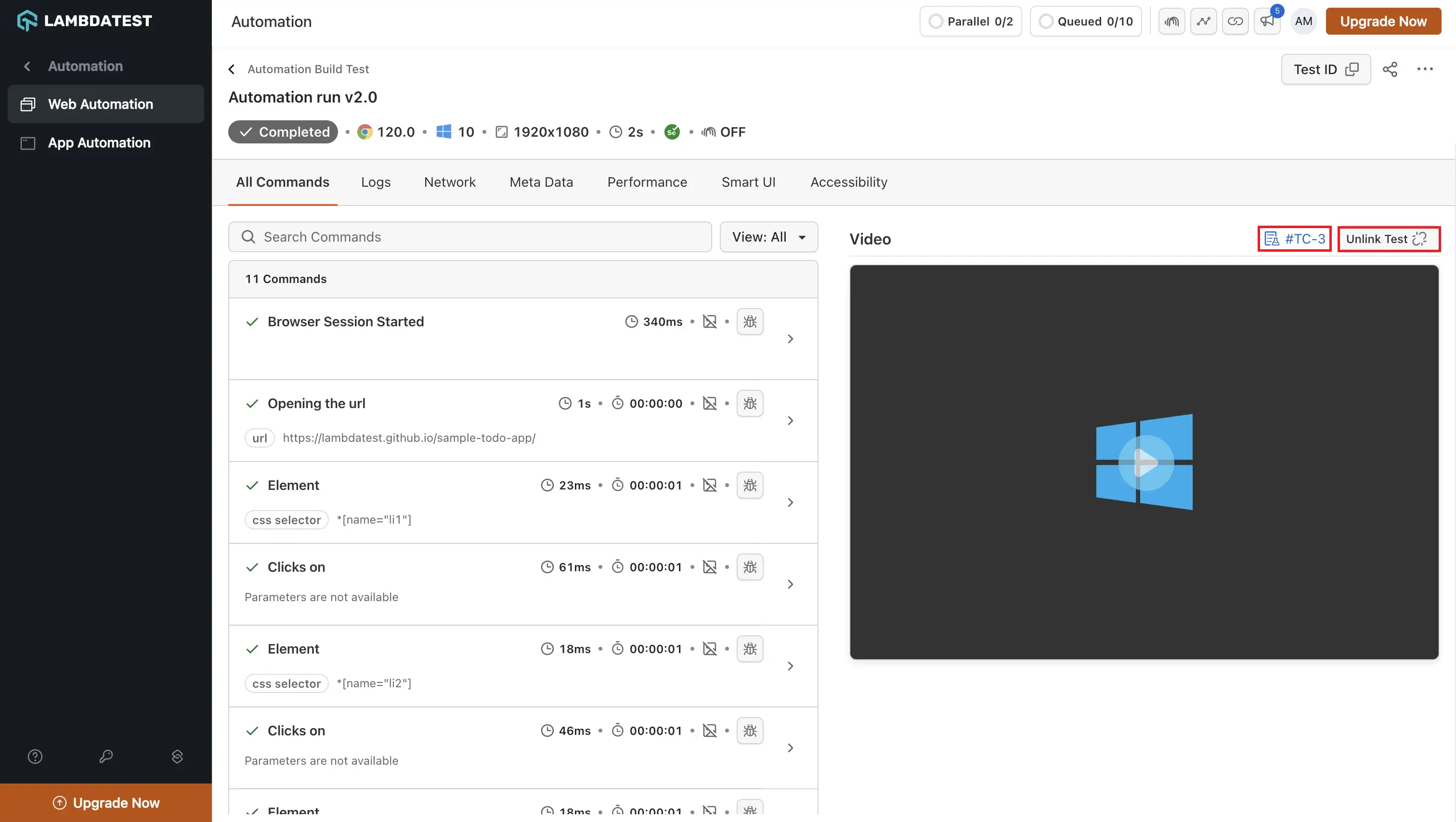The width and height of the screenshot is (1456, 822).
Task: Select App Automation in sidebar
Action: (106, 142)
